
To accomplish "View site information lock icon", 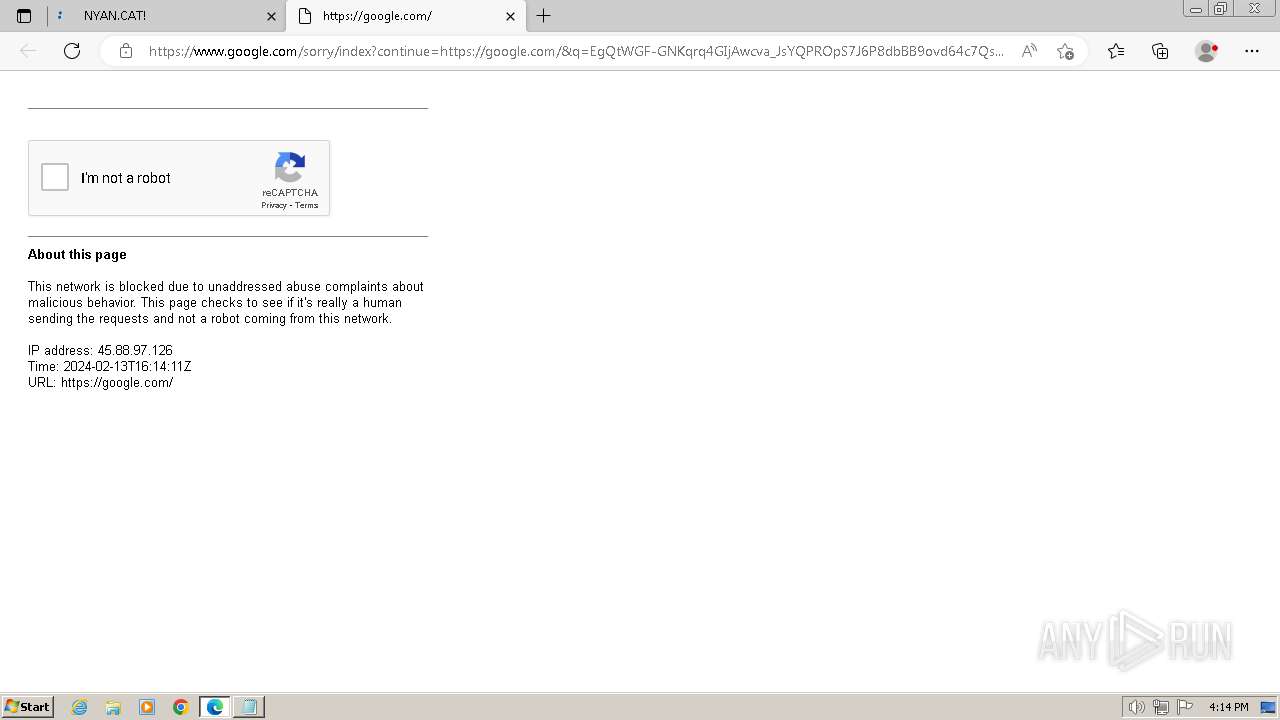I will 126,51.
